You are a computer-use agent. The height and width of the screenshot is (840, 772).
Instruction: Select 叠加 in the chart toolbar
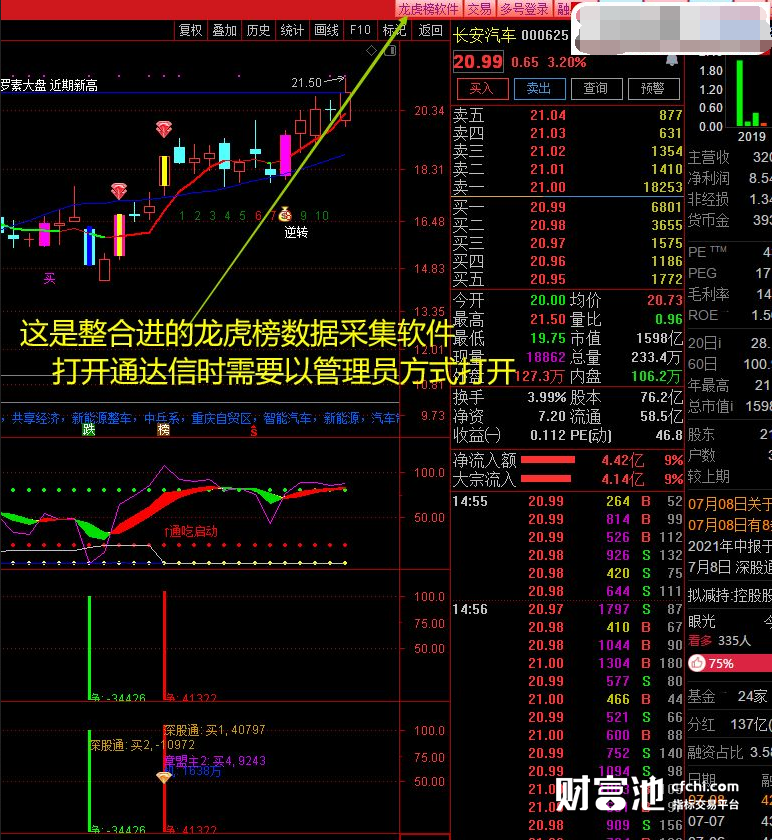tap(224, 30)
